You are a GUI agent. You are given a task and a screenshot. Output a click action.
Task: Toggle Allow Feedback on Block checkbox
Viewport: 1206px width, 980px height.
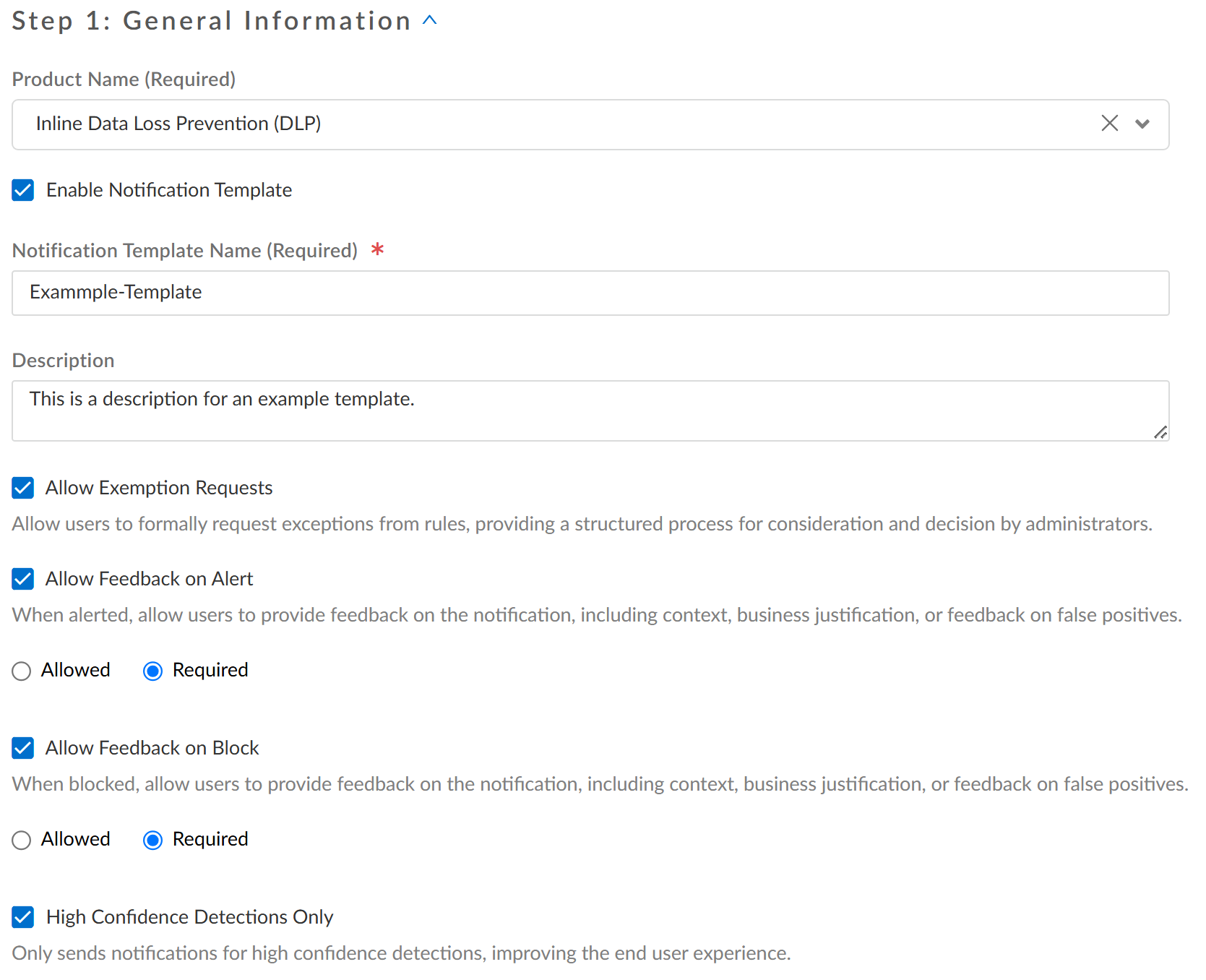click(x=23, y=748)
